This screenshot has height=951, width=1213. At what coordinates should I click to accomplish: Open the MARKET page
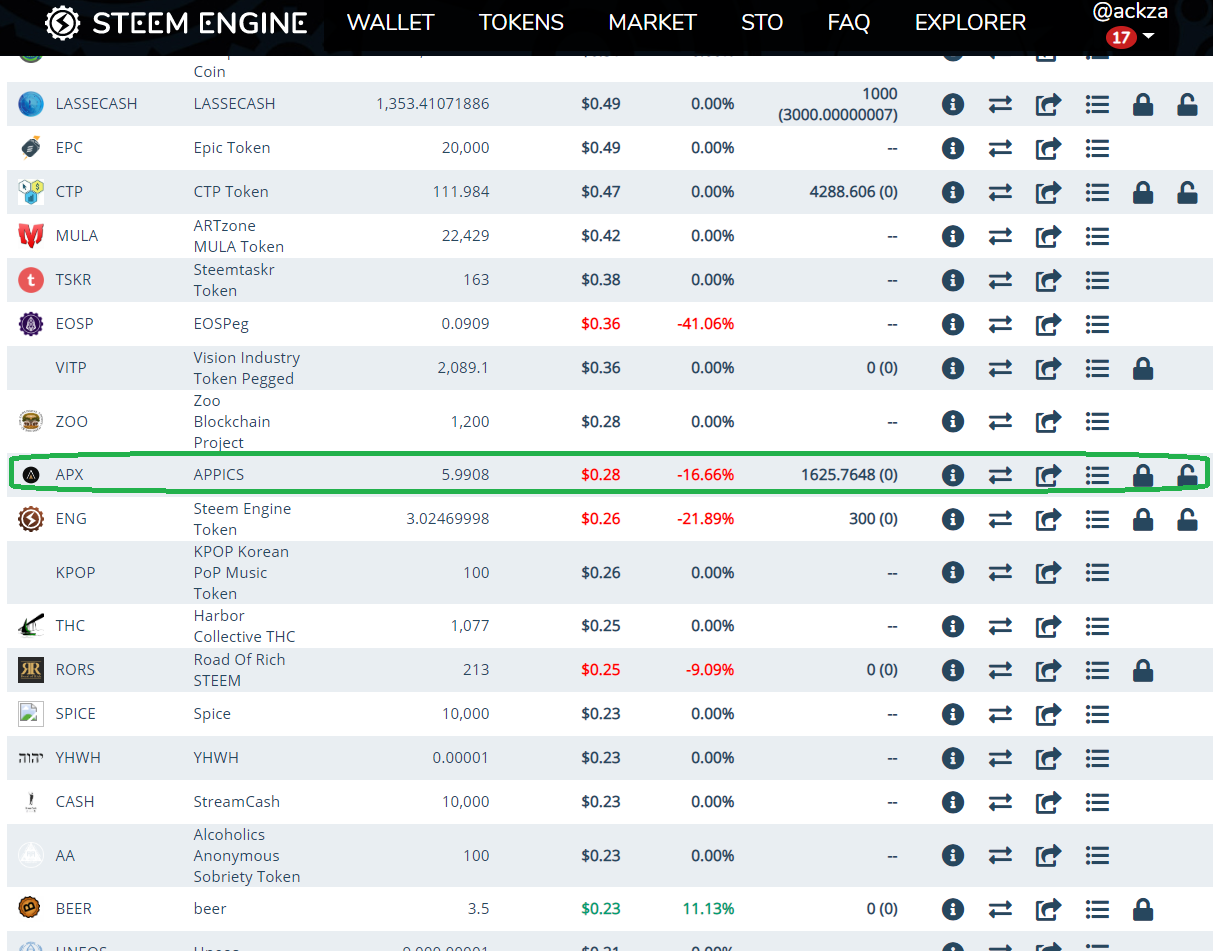(652, 22)
